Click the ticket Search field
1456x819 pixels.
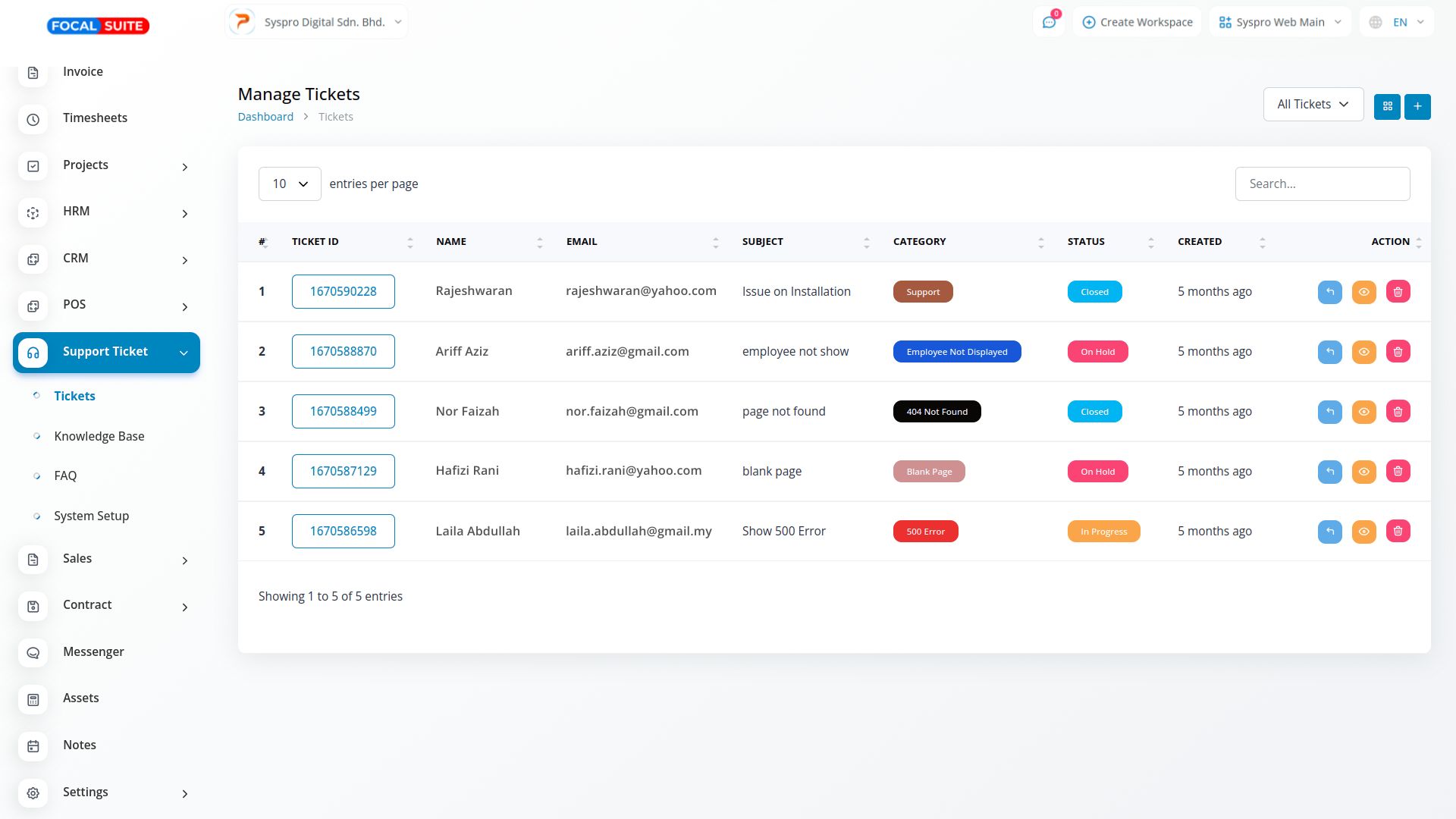click(x=1322, y=184)
